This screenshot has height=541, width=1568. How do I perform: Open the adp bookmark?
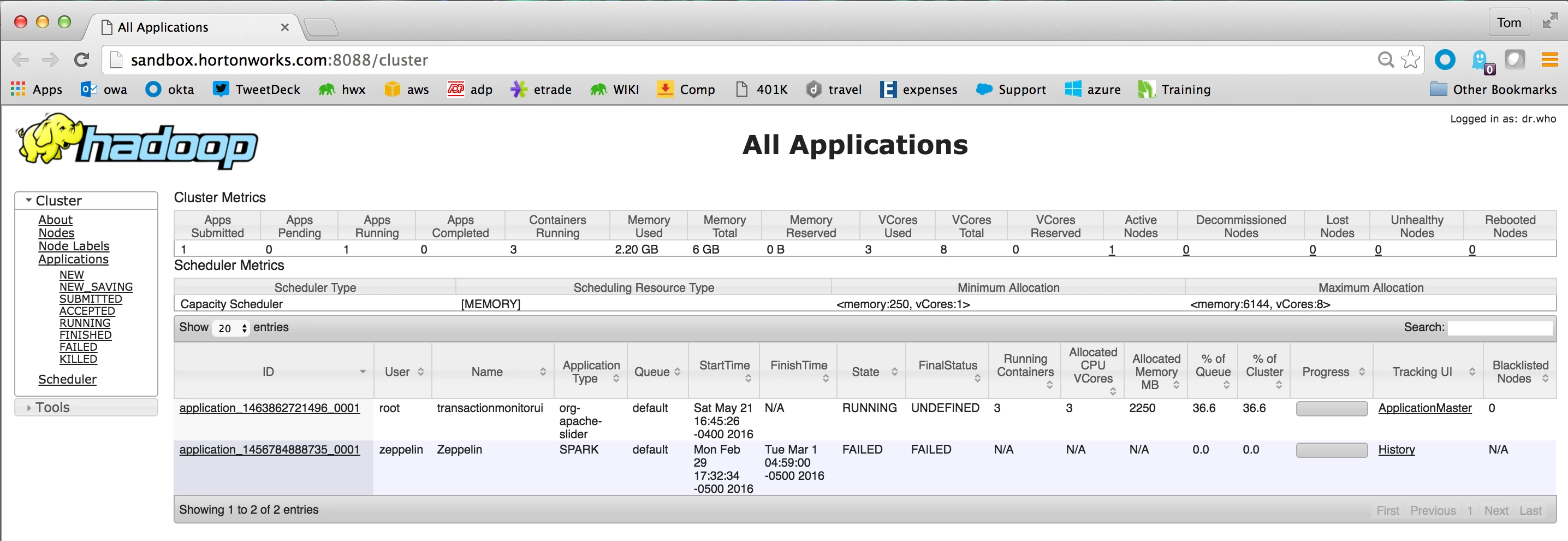click(470, 89)
